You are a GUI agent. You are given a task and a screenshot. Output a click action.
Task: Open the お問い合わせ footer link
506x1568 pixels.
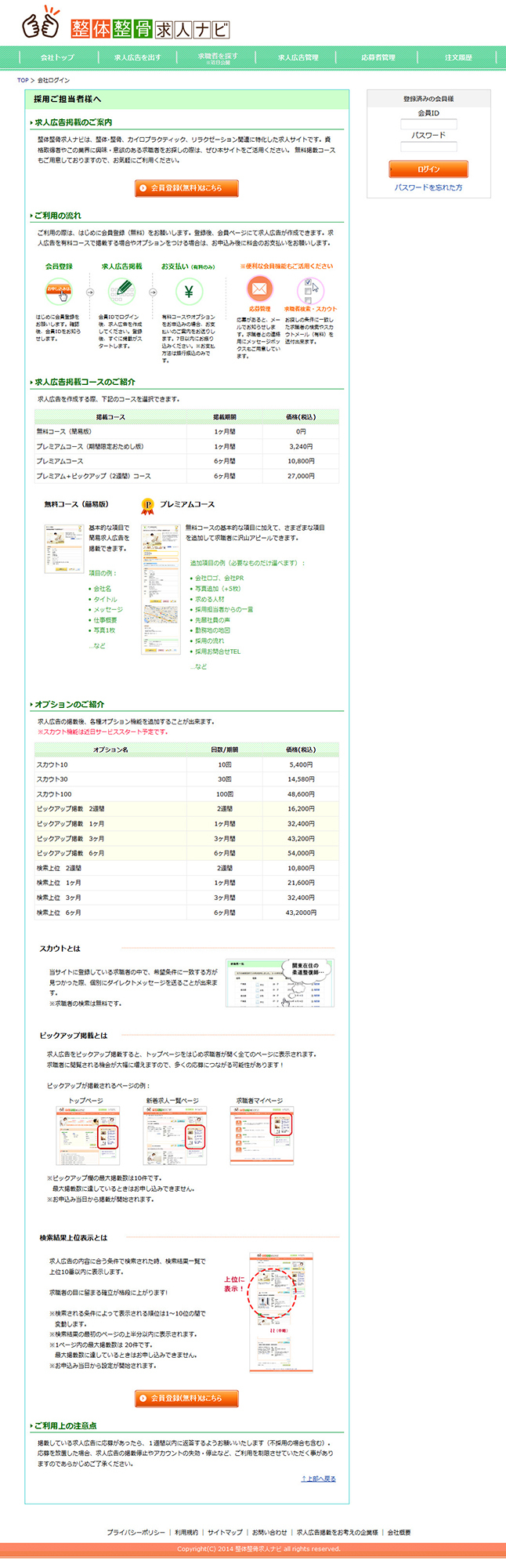(x=269, y=1532)
